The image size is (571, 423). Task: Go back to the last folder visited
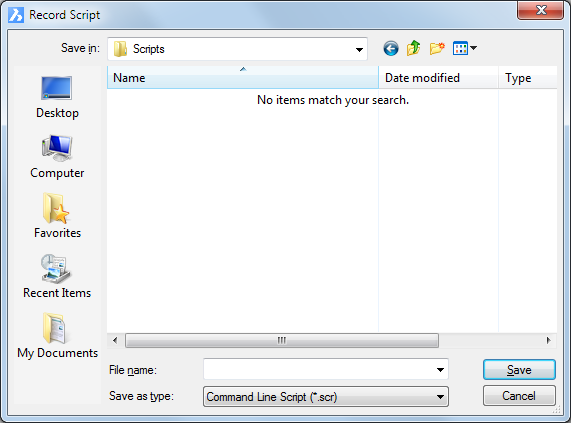point(391,48)
